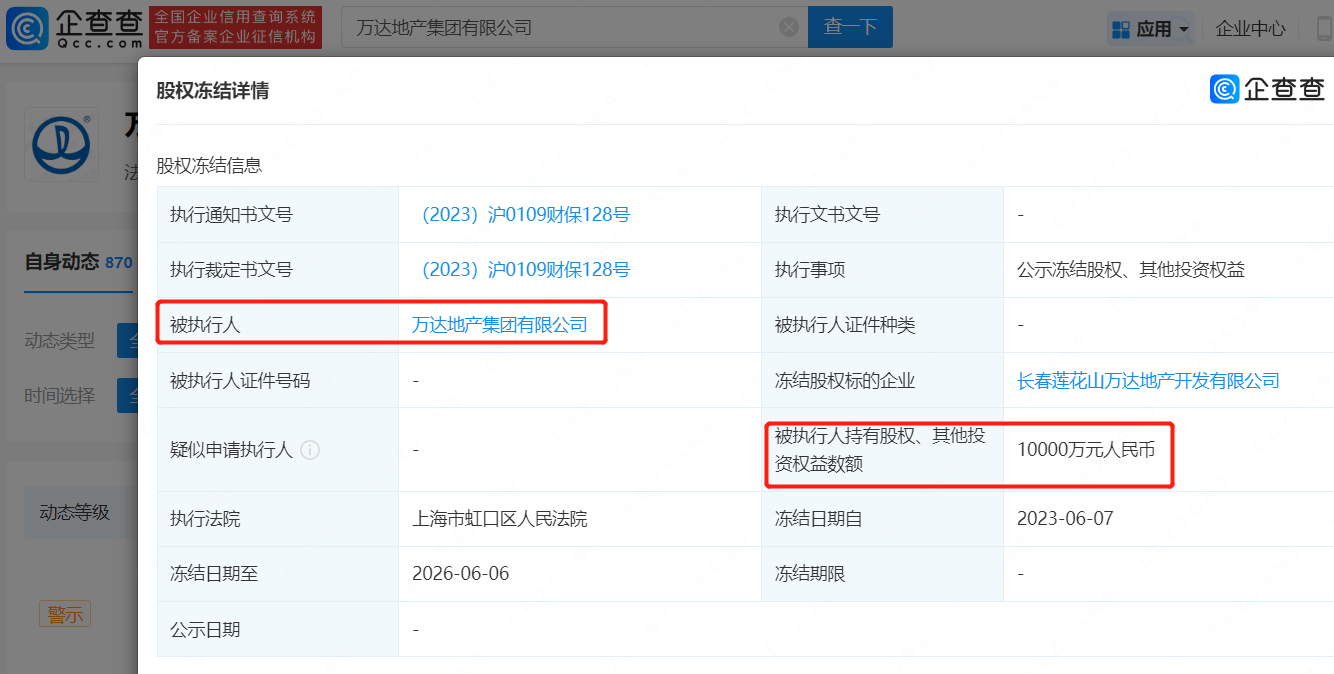The image size is (1334, 674).
Task: Click the 冻结期限 field label
Action: 810,574
